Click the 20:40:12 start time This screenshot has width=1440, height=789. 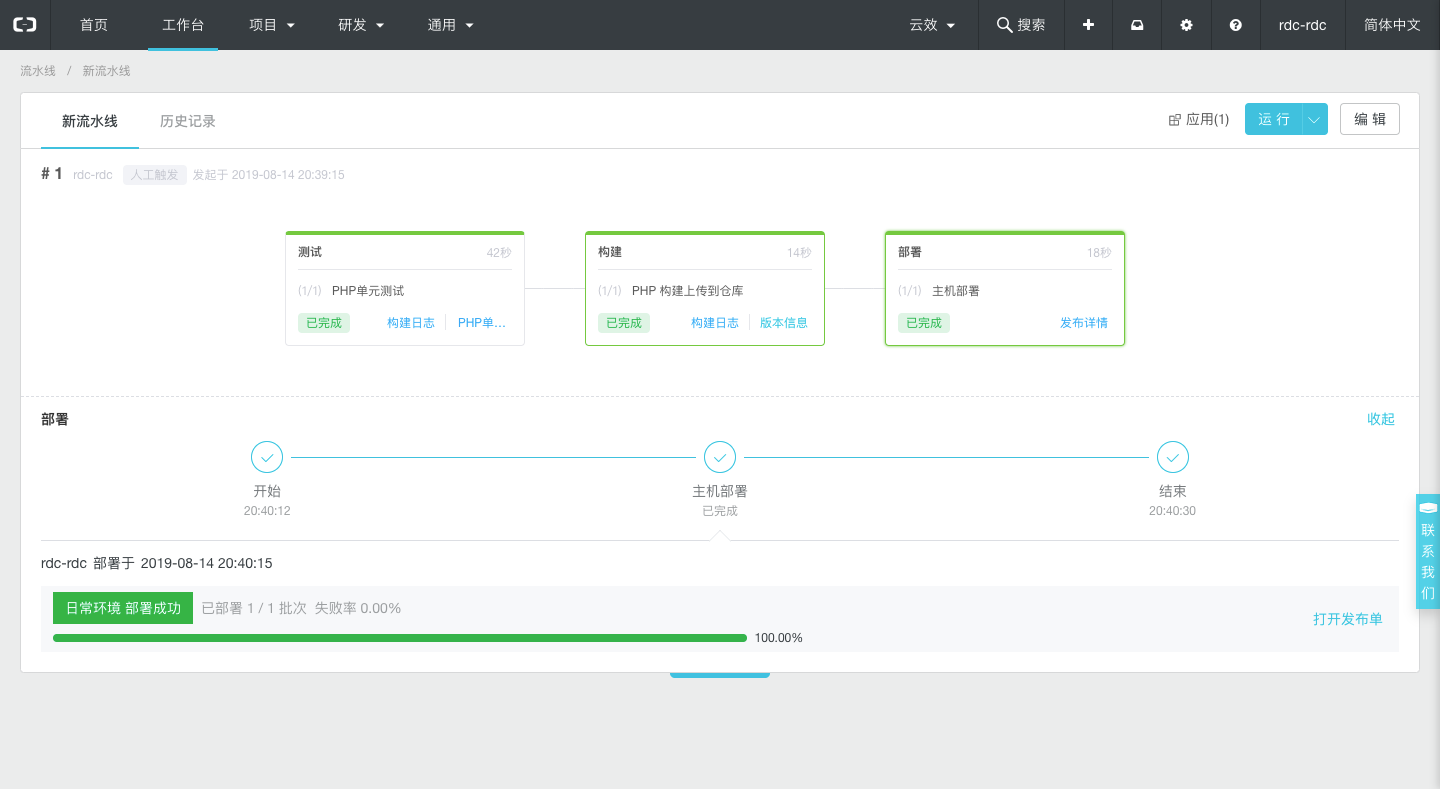click(267, 511)
